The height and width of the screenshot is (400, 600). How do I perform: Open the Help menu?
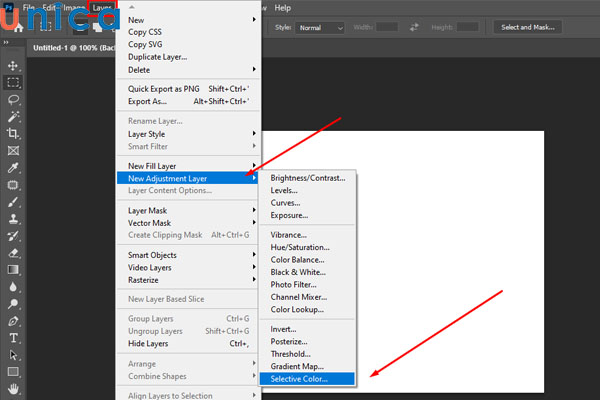tap(282, 8)
